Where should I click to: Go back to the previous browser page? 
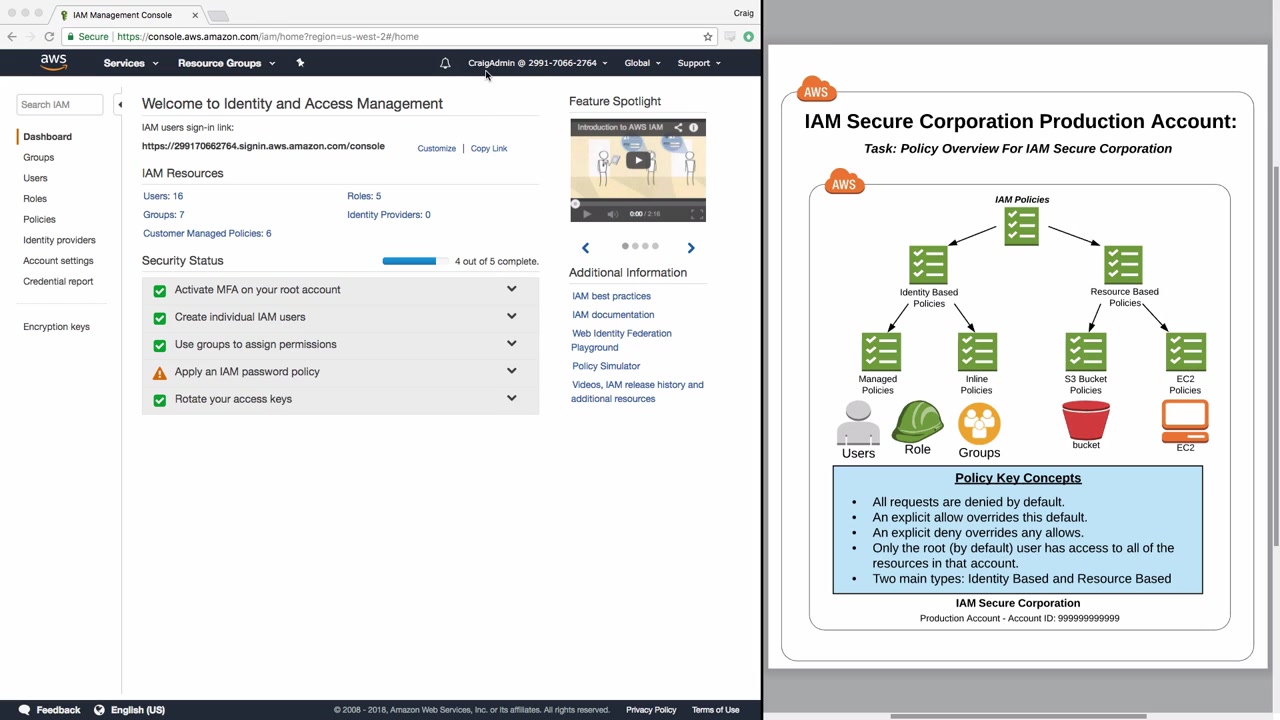point(12,37)
